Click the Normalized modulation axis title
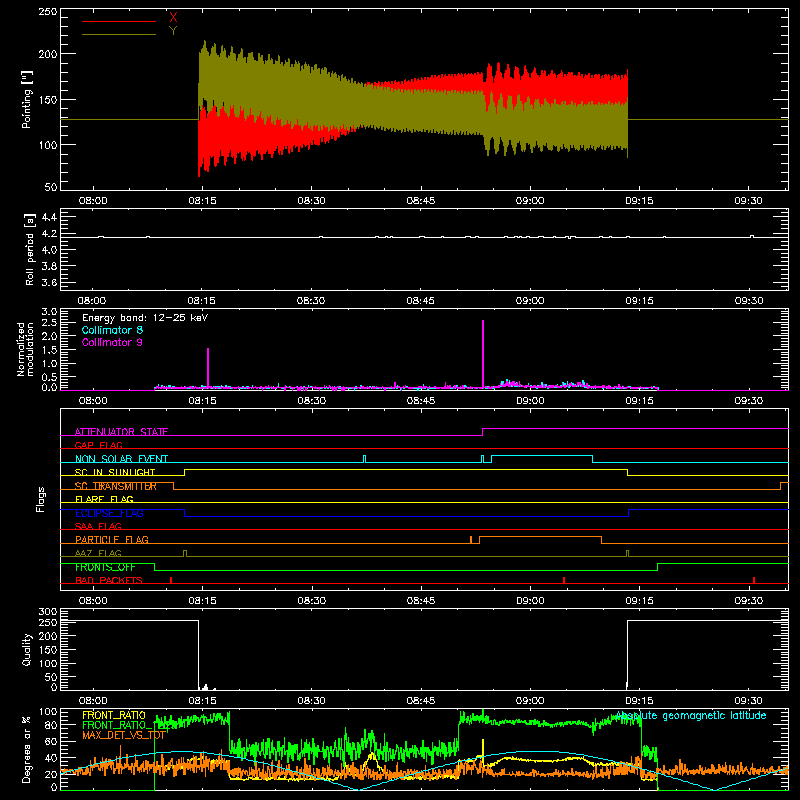 point(26,349)
